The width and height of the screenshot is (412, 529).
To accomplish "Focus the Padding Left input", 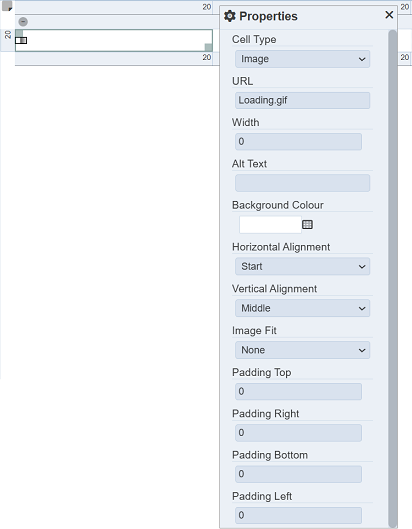I will pos(298,516).
